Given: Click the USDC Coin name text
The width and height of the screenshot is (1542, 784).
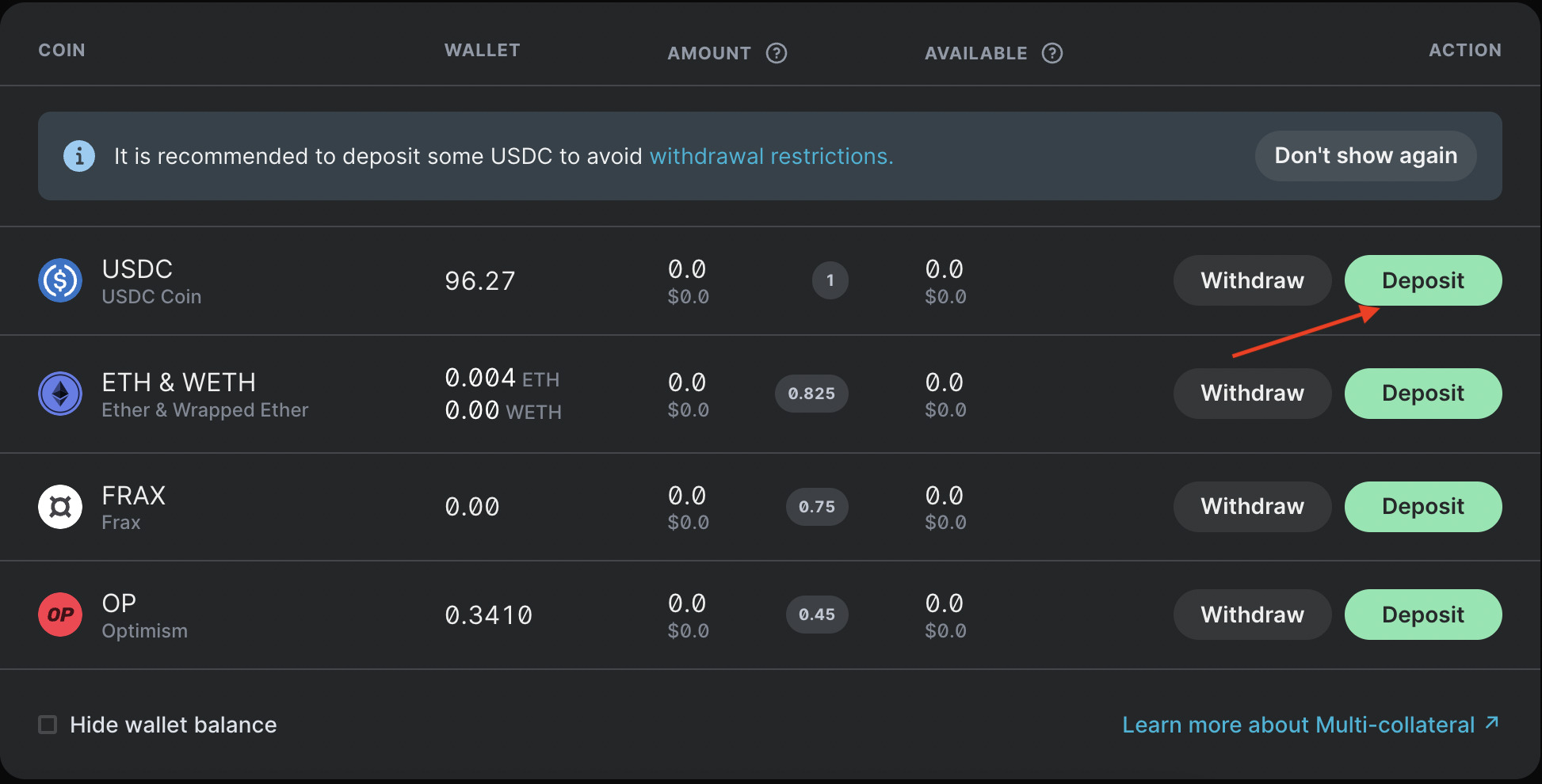Looking at the screenshot, I should pyautogui.click(x=151, y=297).
